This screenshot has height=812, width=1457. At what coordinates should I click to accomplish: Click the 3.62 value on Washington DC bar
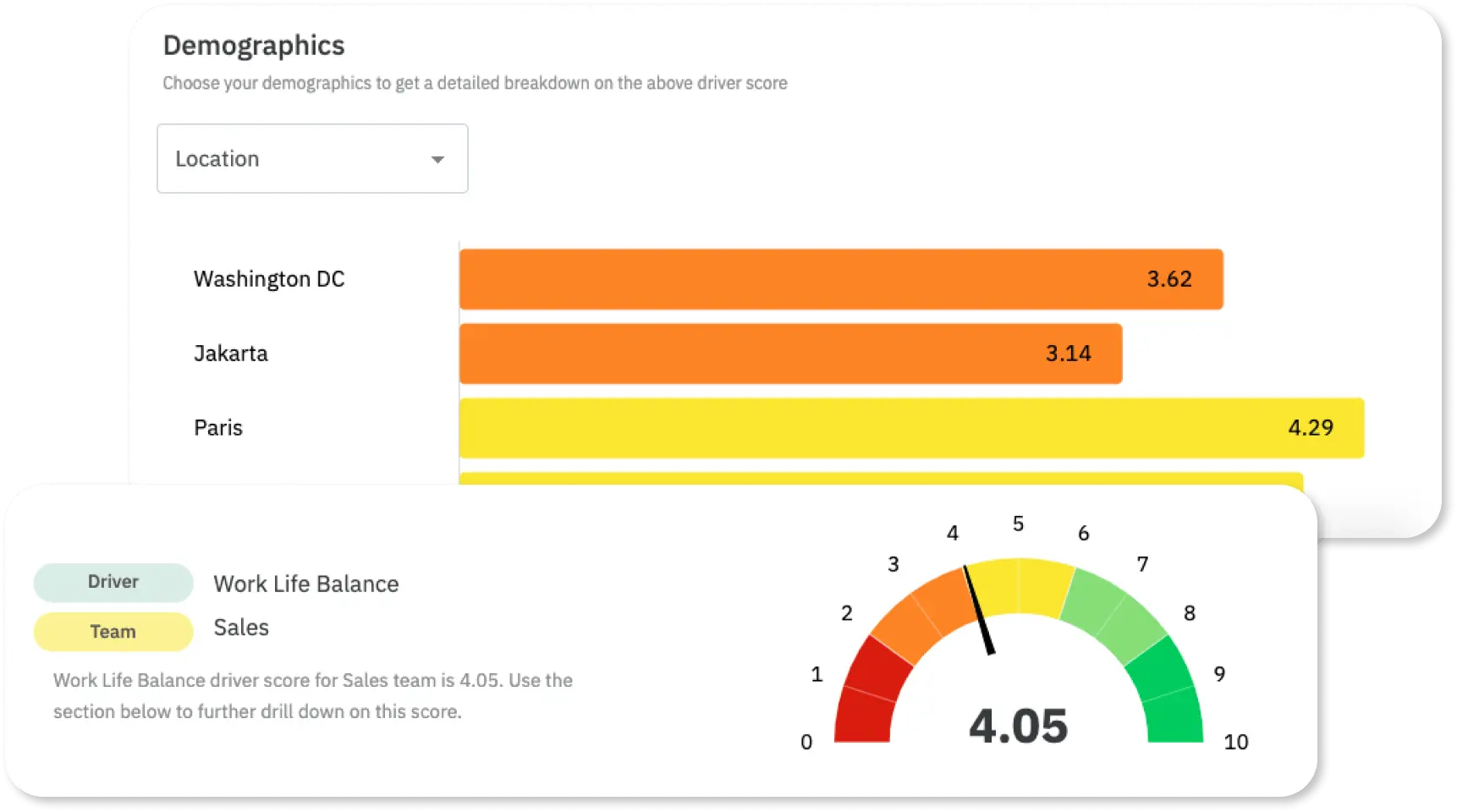1168,279
